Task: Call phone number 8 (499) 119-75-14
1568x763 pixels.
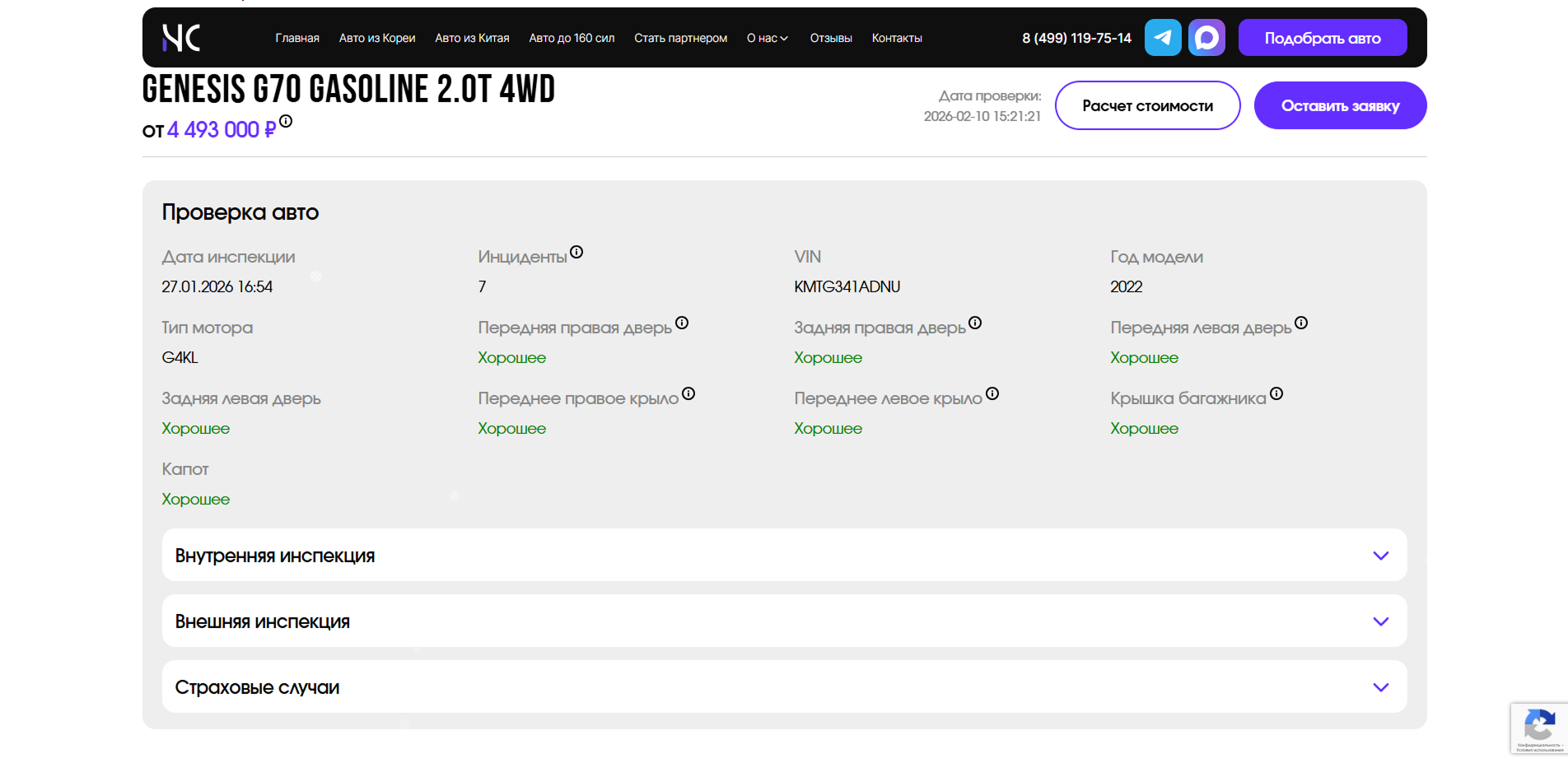Action: [x=1076, y=38]
